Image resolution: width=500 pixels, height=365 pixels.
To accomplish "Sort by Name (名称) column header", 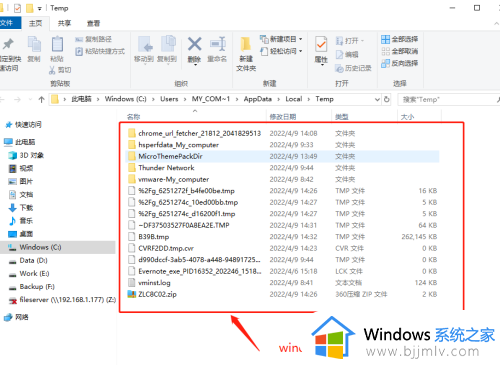I will (x=134, y=117).
